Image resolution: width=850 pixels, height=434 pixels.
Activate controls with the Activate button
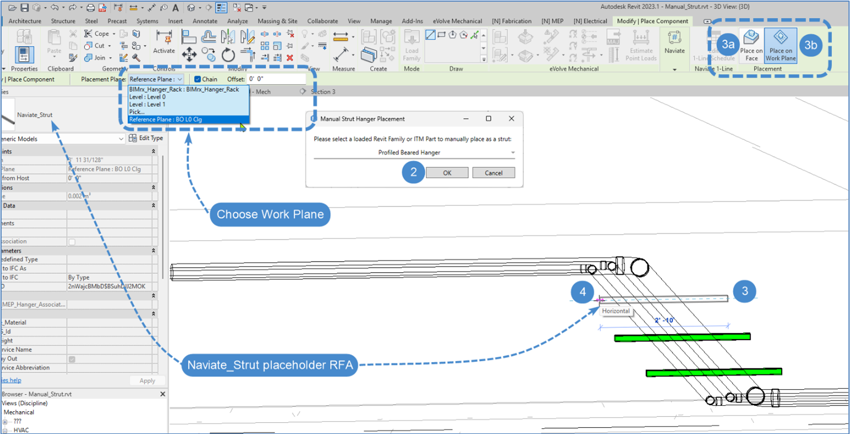tap(164, 42)
